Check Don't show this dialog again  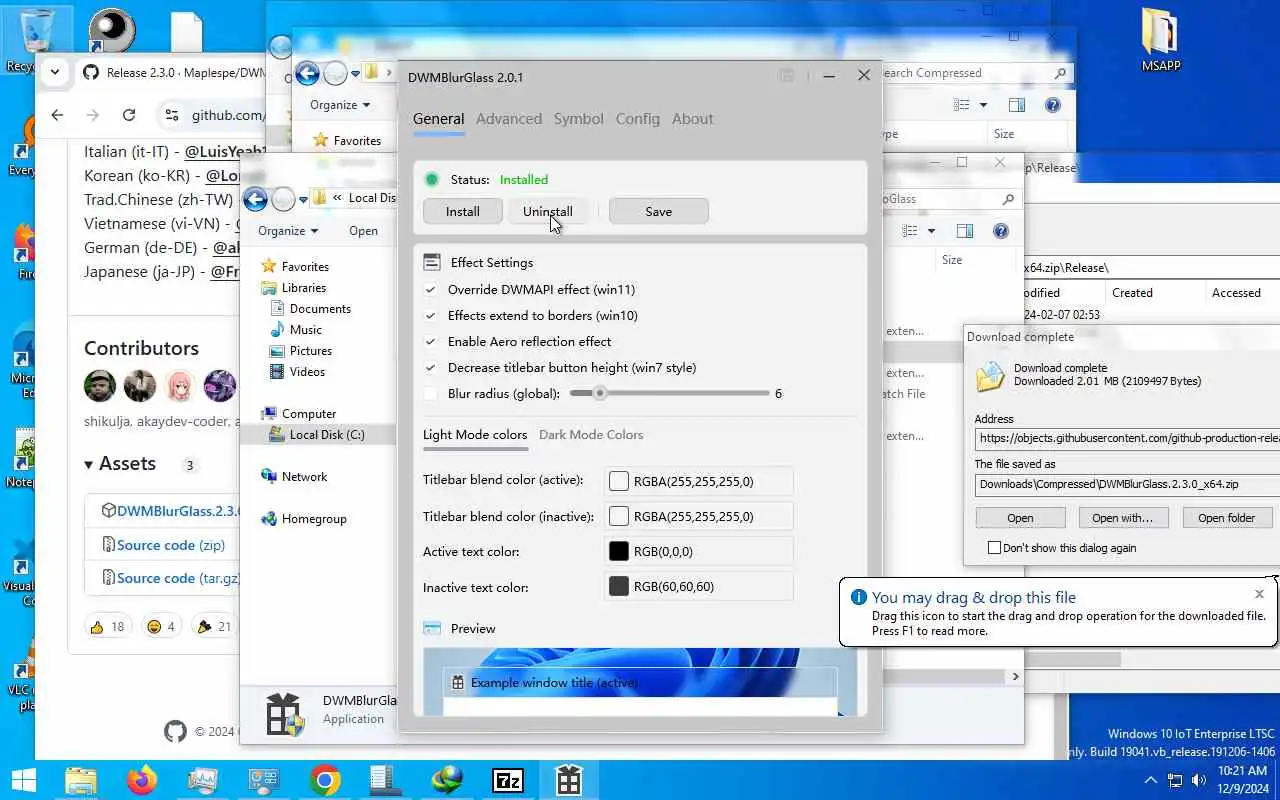994,548
